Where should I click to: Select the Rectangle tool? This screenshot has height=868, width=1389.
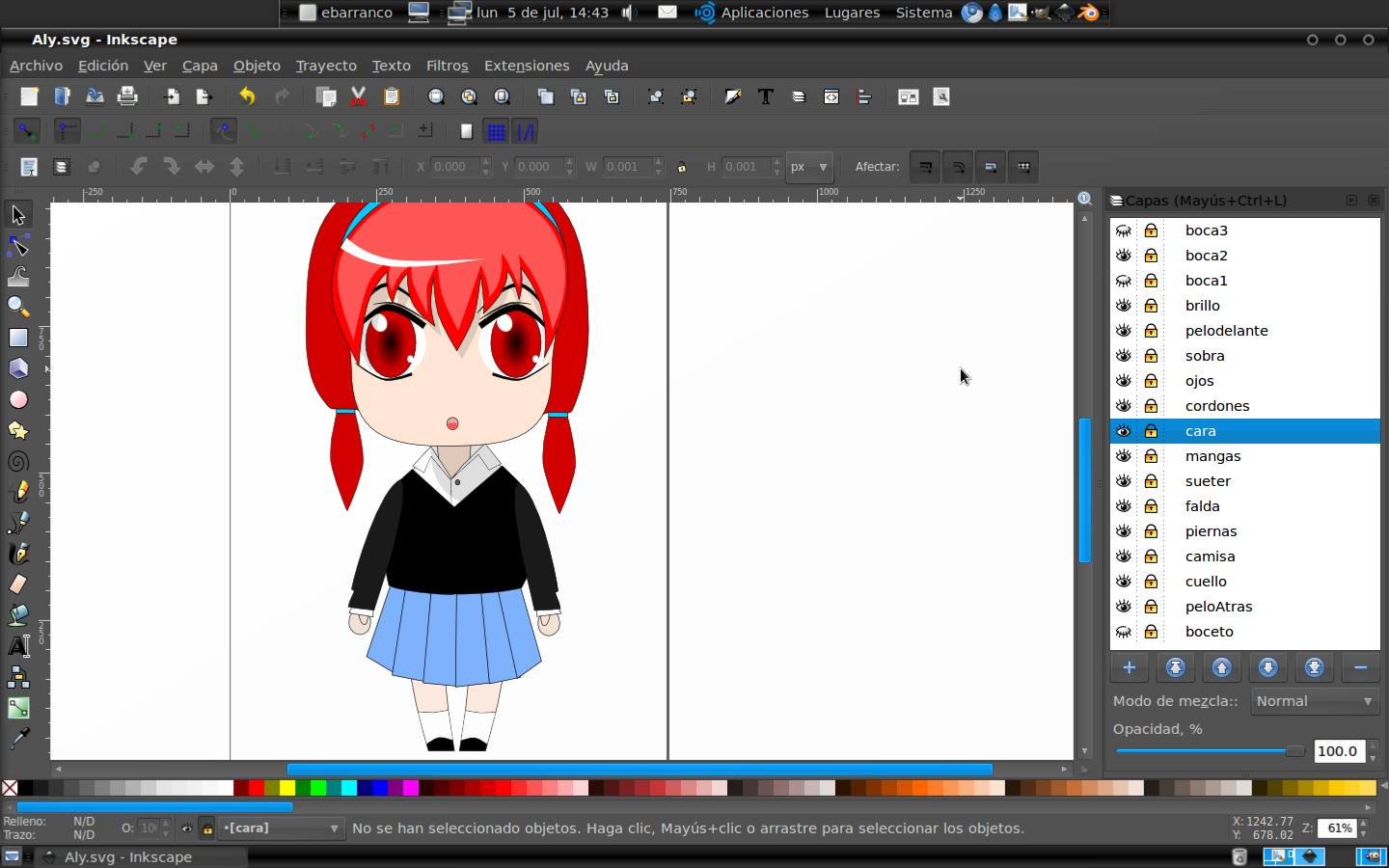(18, 338)
